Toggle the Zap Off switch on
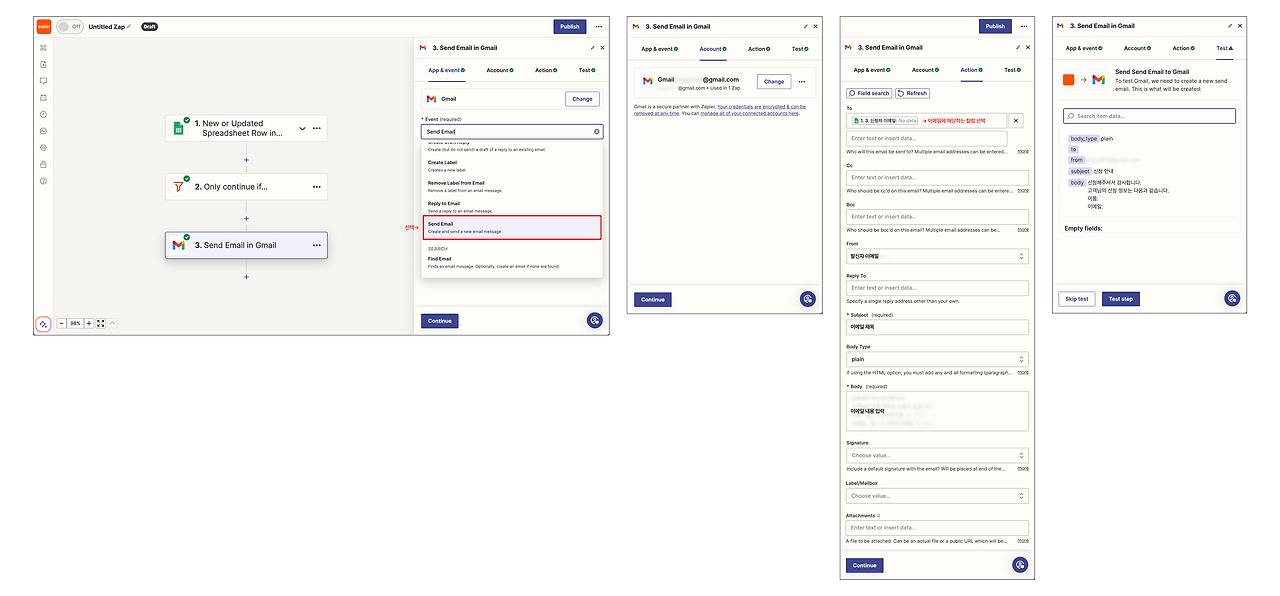This screenshot has width=1280, height=596. [x=69, y=27]
